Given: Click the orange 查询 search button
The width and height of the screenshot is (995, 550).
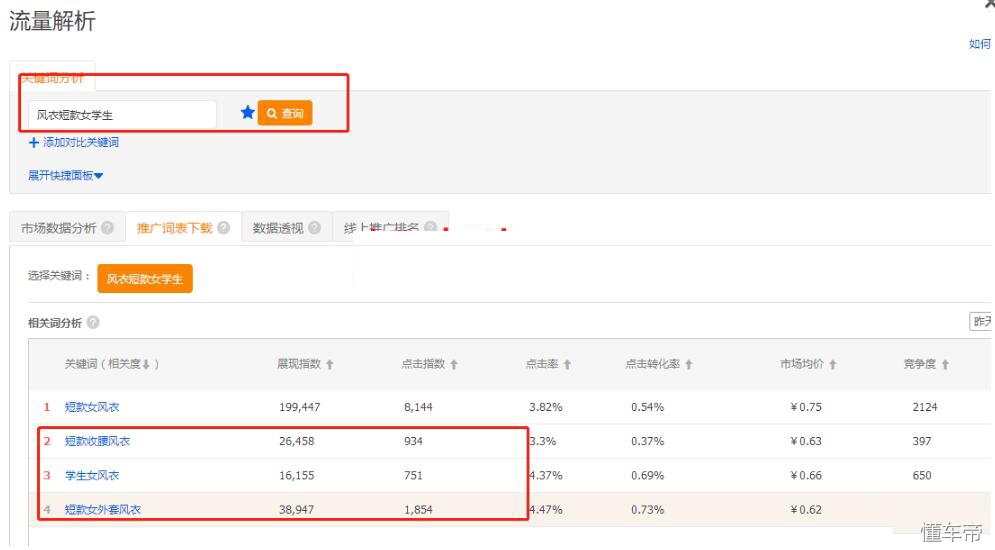Looking at the screenshot, I should click(285, 113).
